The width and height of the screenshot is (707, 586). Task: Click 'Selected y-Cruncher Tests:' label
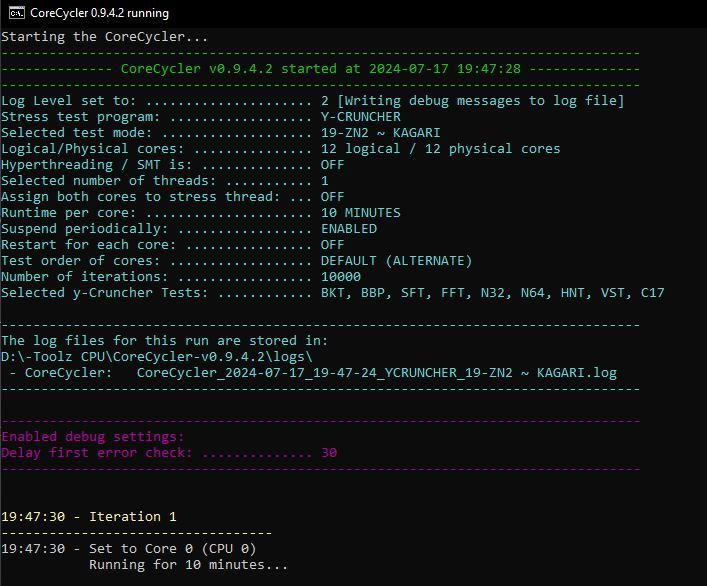point(105,293)
